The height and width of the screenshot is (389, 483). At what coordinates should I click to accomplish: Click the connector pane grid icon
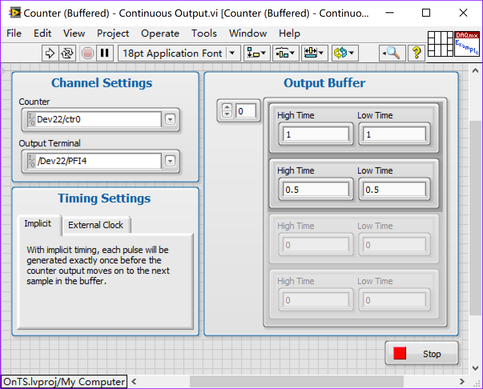pyautogui.click(x=440, y=44)
